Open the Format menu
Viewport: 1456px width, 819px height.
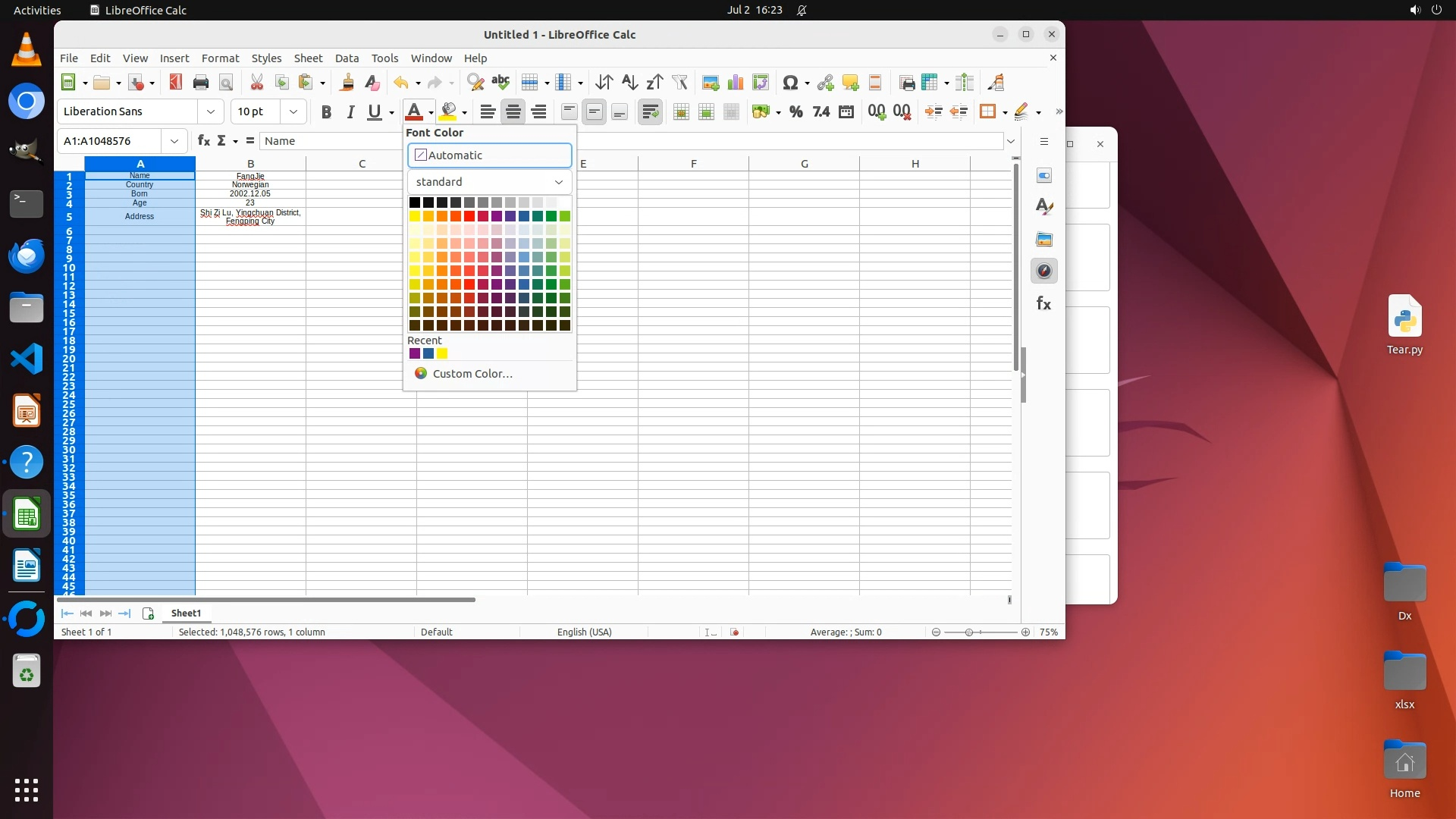point(220,58)
